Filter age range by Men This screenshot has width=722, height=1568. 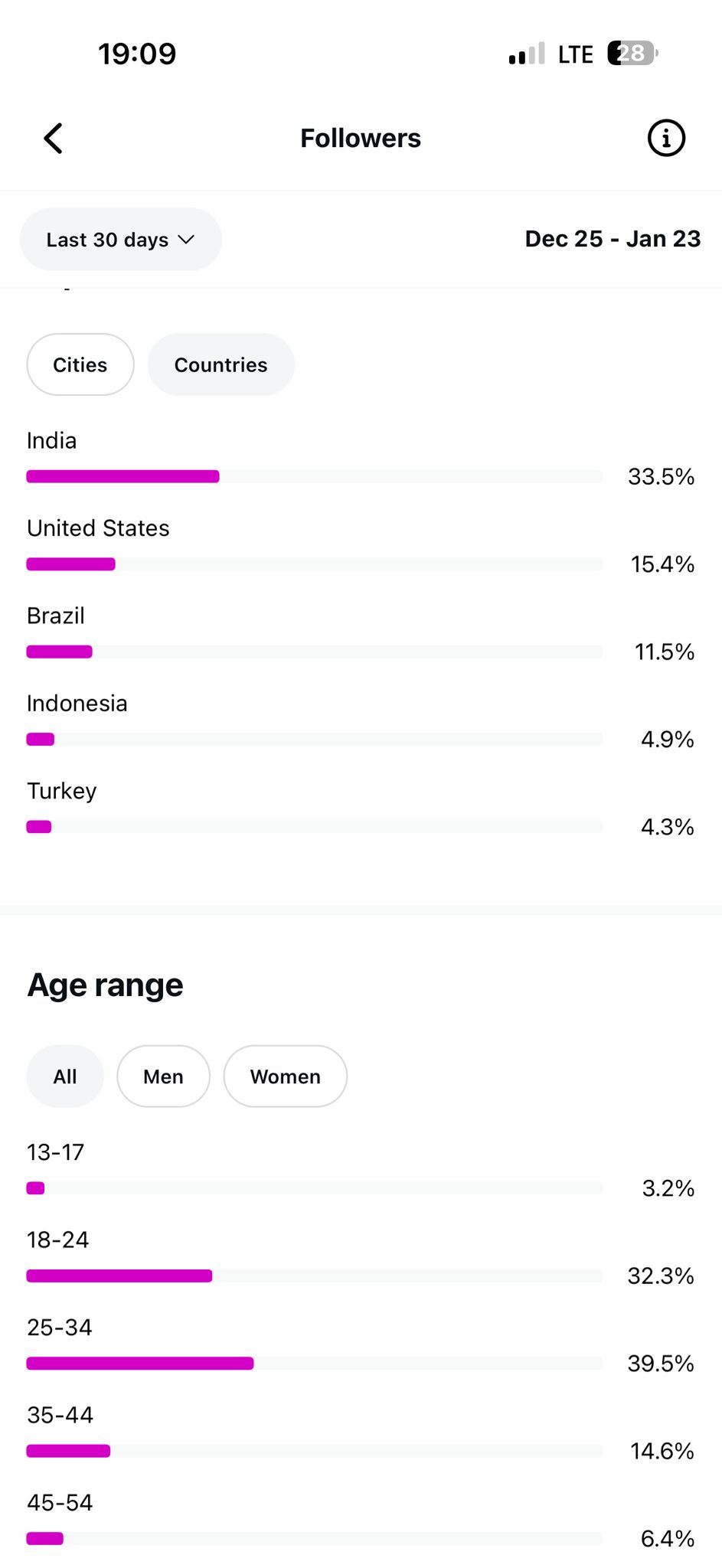pyautogui.click(x=163, y=1076)
